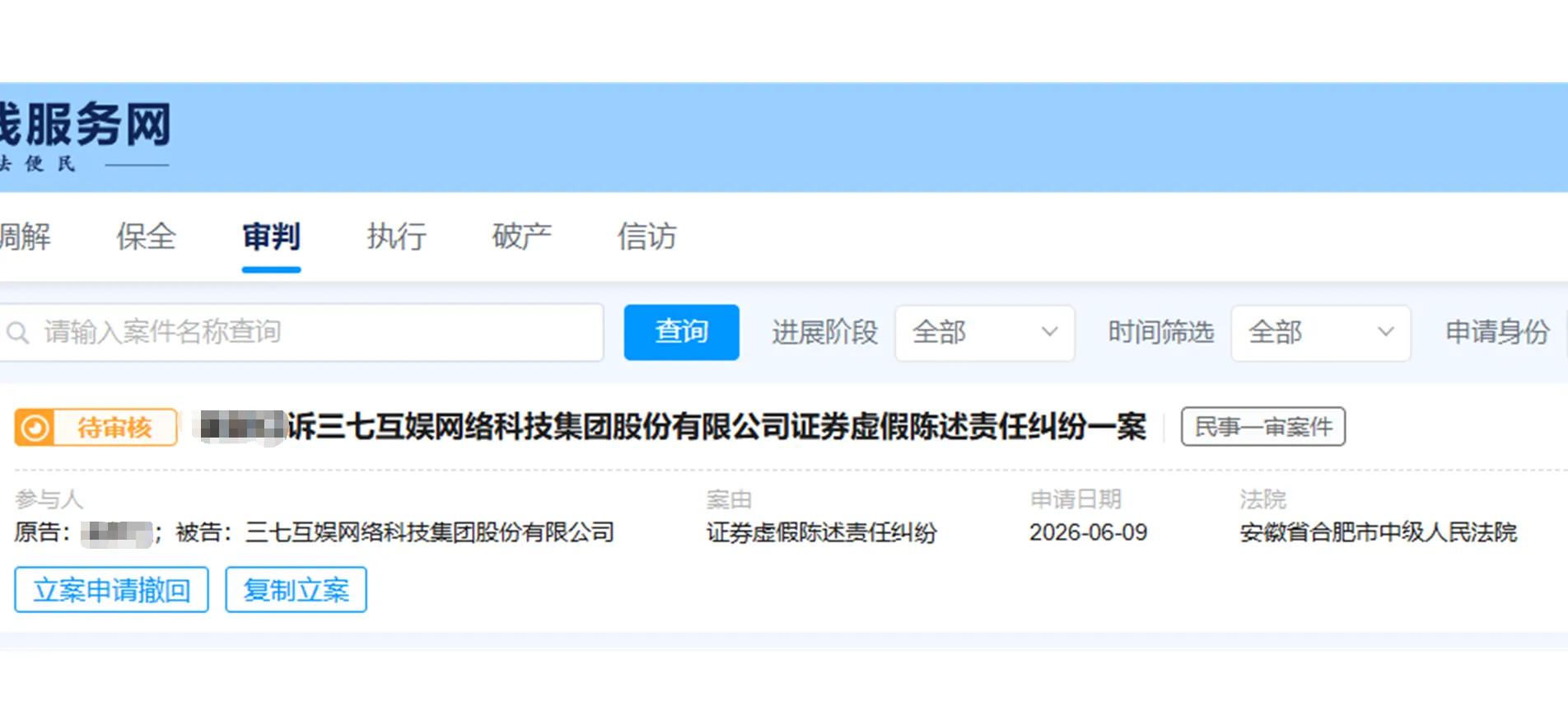
Task: Click the defendant 三七互娱网络科技集团股份有限公司
Action: (x=430, y=532)
